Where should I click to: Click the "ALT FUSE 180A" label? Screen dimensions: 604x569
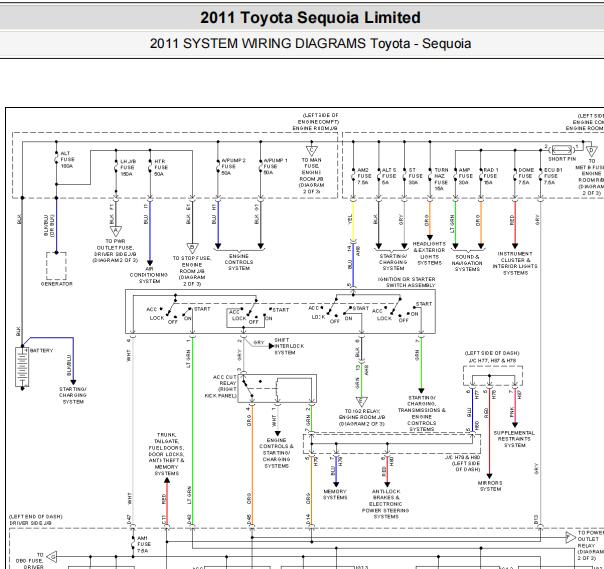click(67, 159)
